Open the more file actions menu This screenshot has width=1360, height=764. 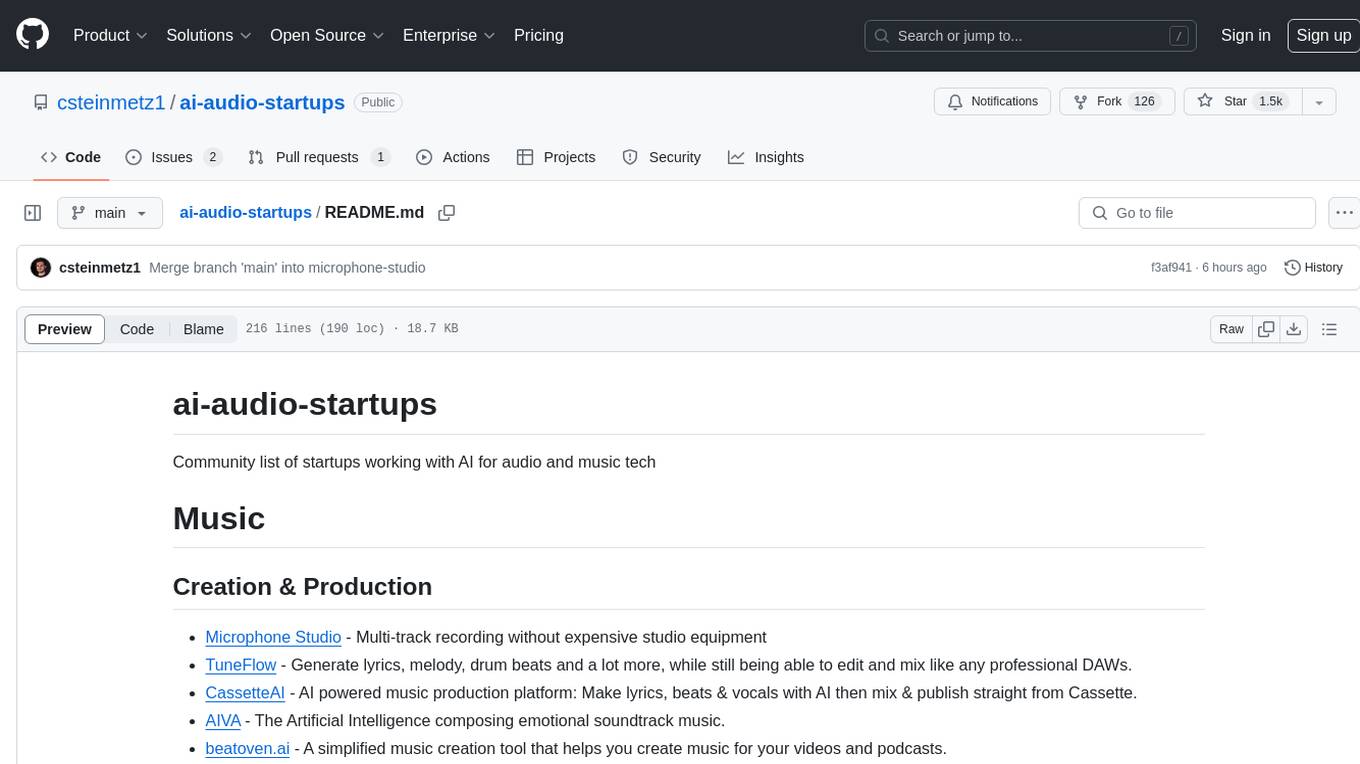1344,213
